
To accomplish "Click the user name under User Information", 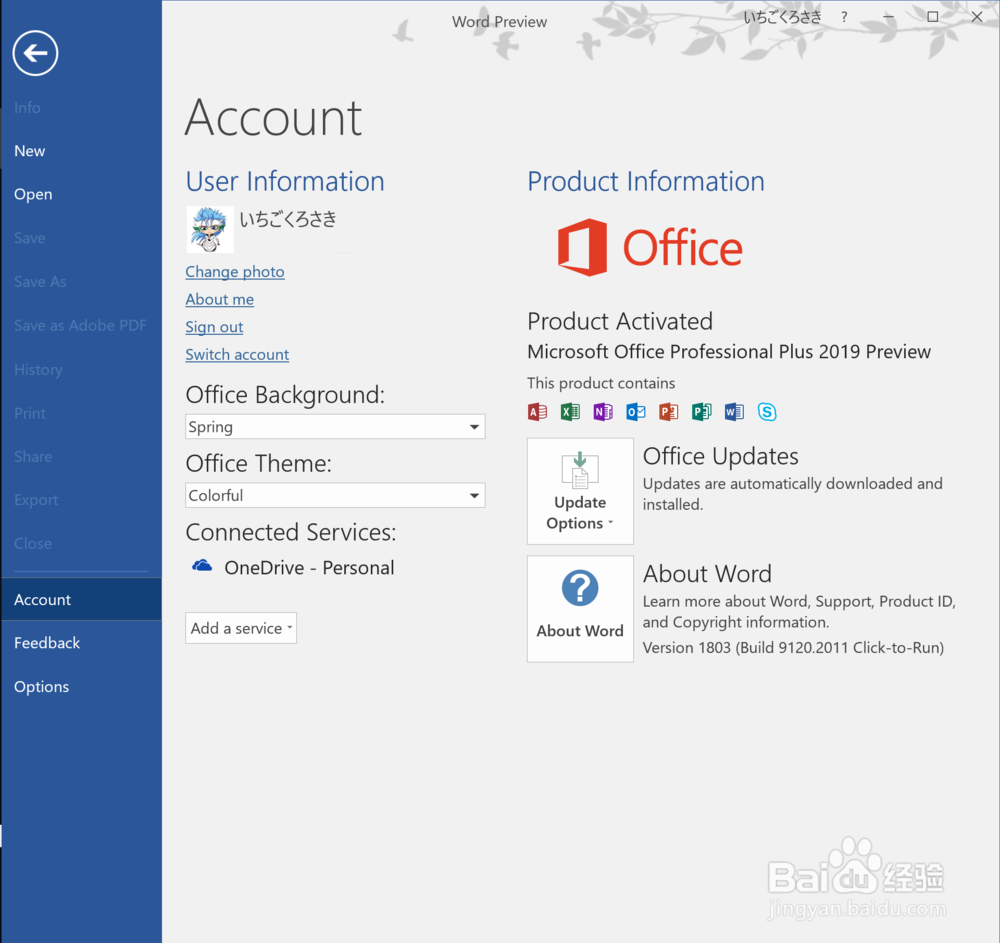I will [x=288, y=219].
